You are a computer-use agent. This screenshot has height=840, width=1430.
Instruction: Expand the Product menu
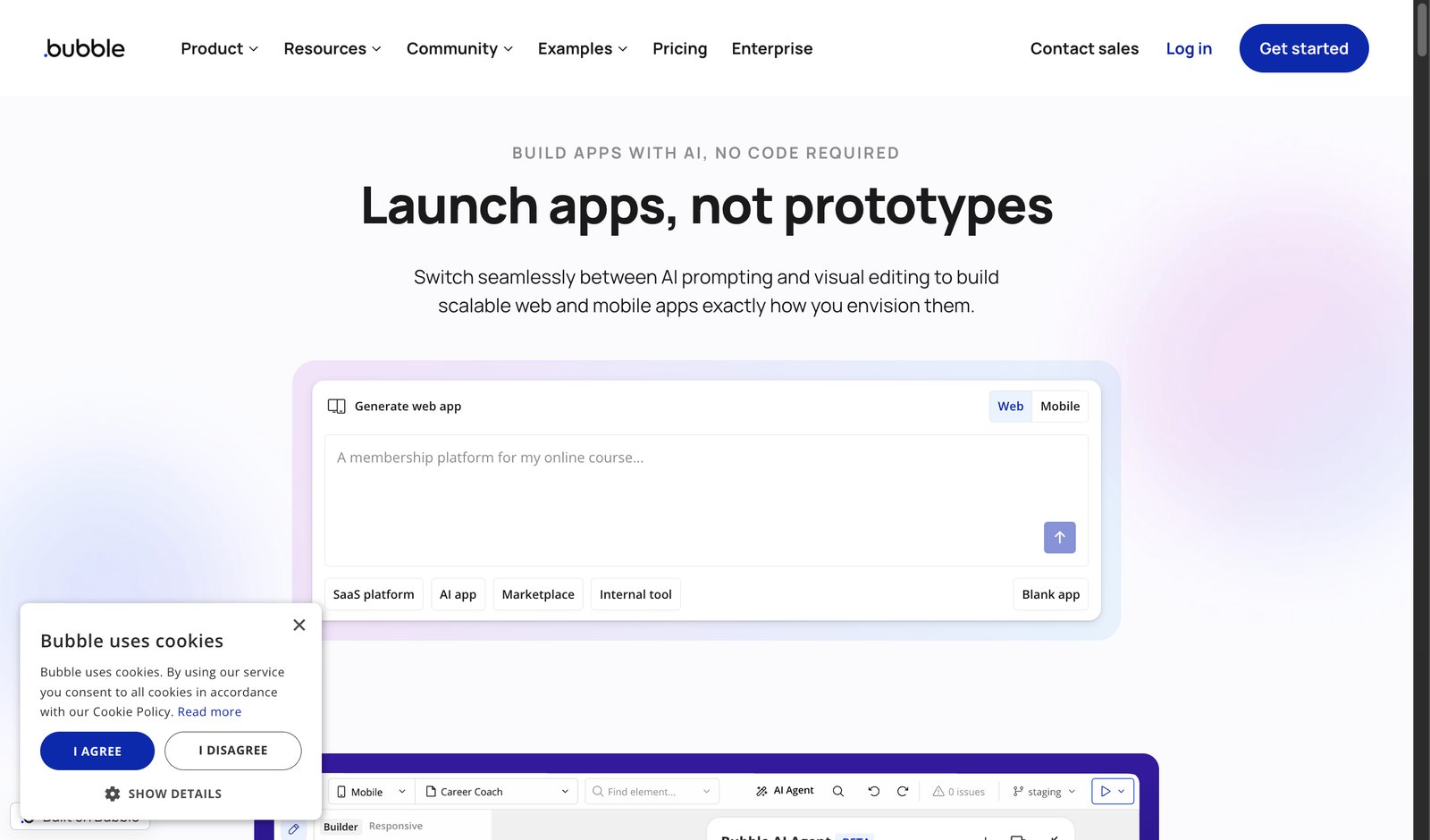219,48
